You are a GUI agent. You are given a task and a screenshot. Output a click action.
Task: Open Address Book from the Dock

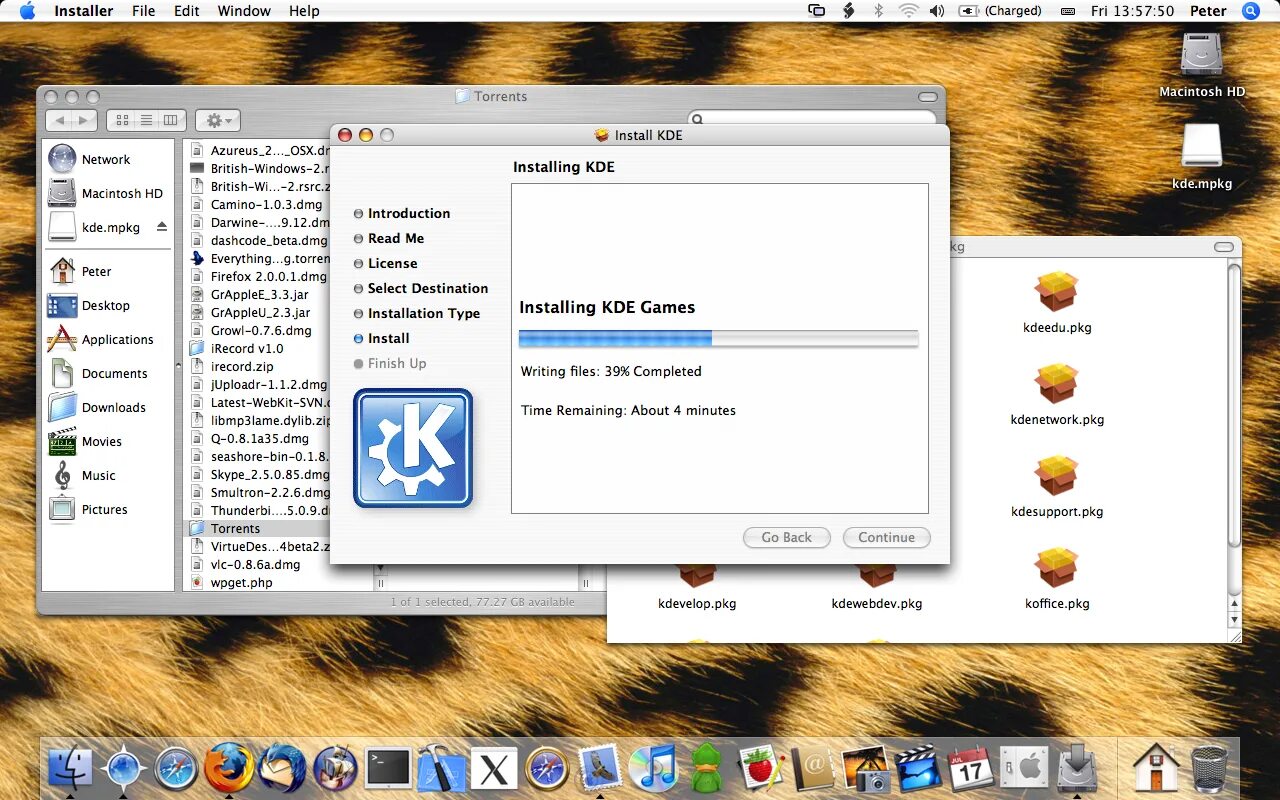813,768
